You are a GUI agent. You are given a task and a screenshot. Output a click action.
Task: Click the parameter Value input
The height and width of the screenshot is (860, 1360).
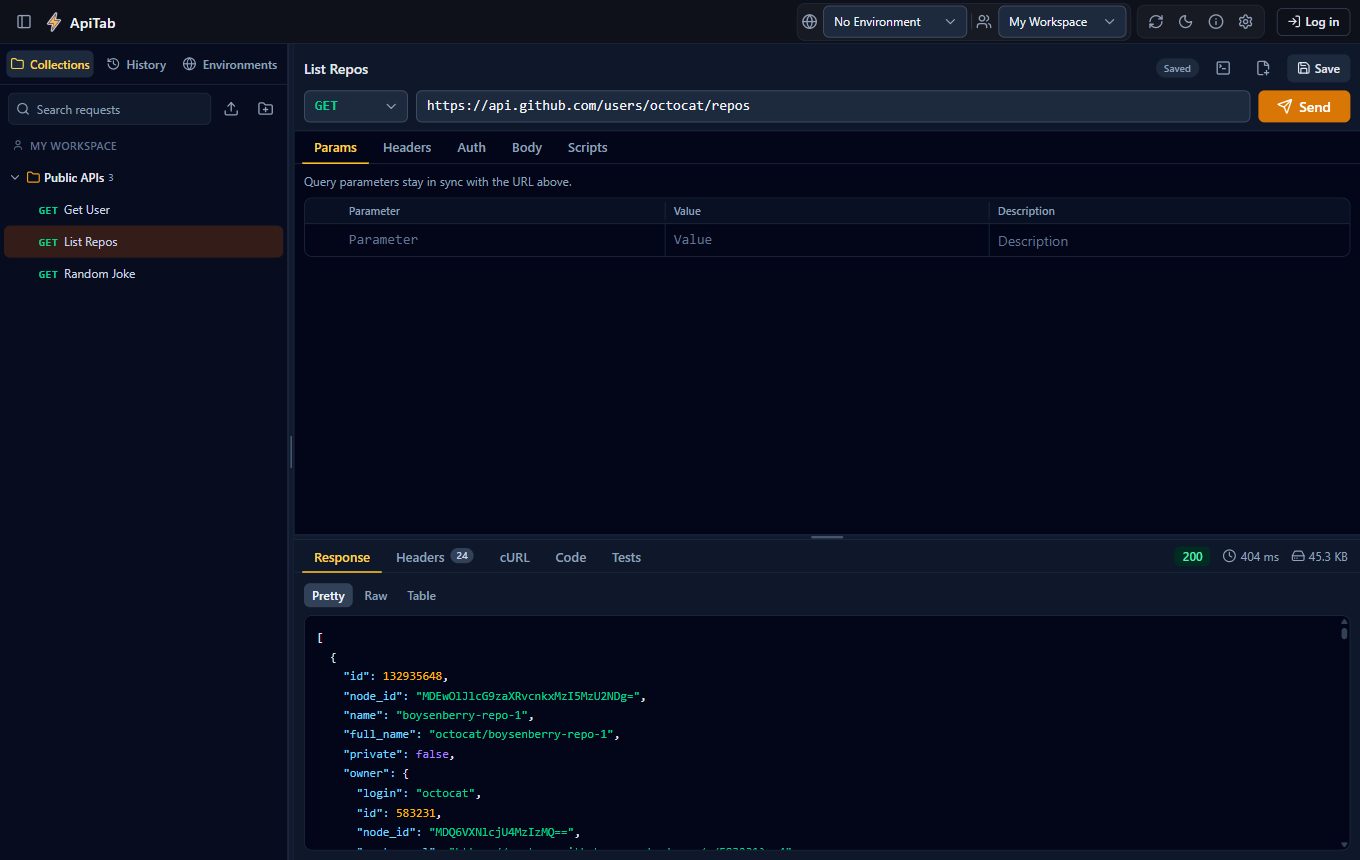point(827,240)
